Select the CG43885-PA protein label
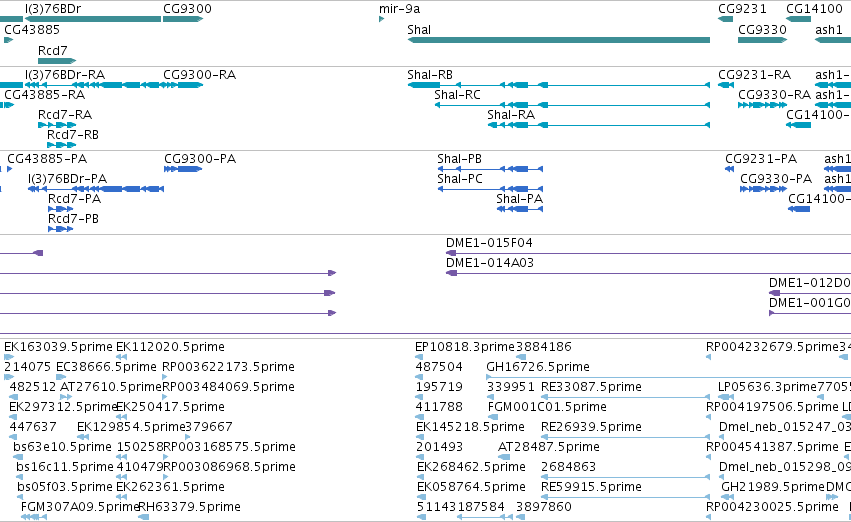This screenshot has width=851, height=522. [x=47, y=158]
